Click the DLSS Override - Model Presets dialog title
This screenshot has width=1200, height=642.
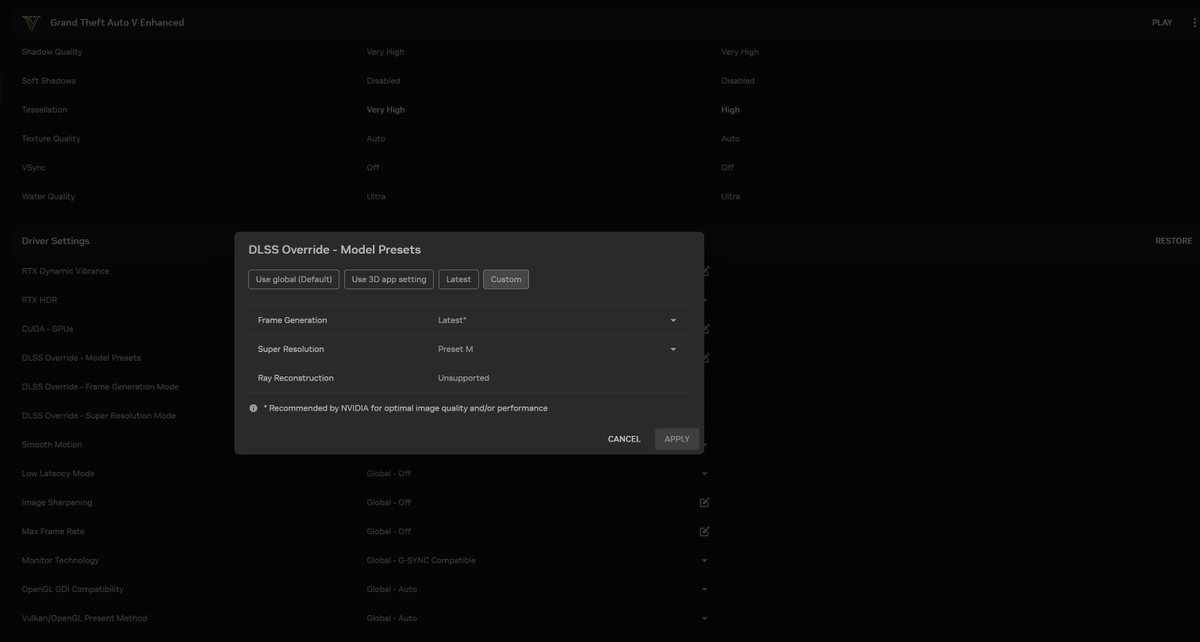335,250
